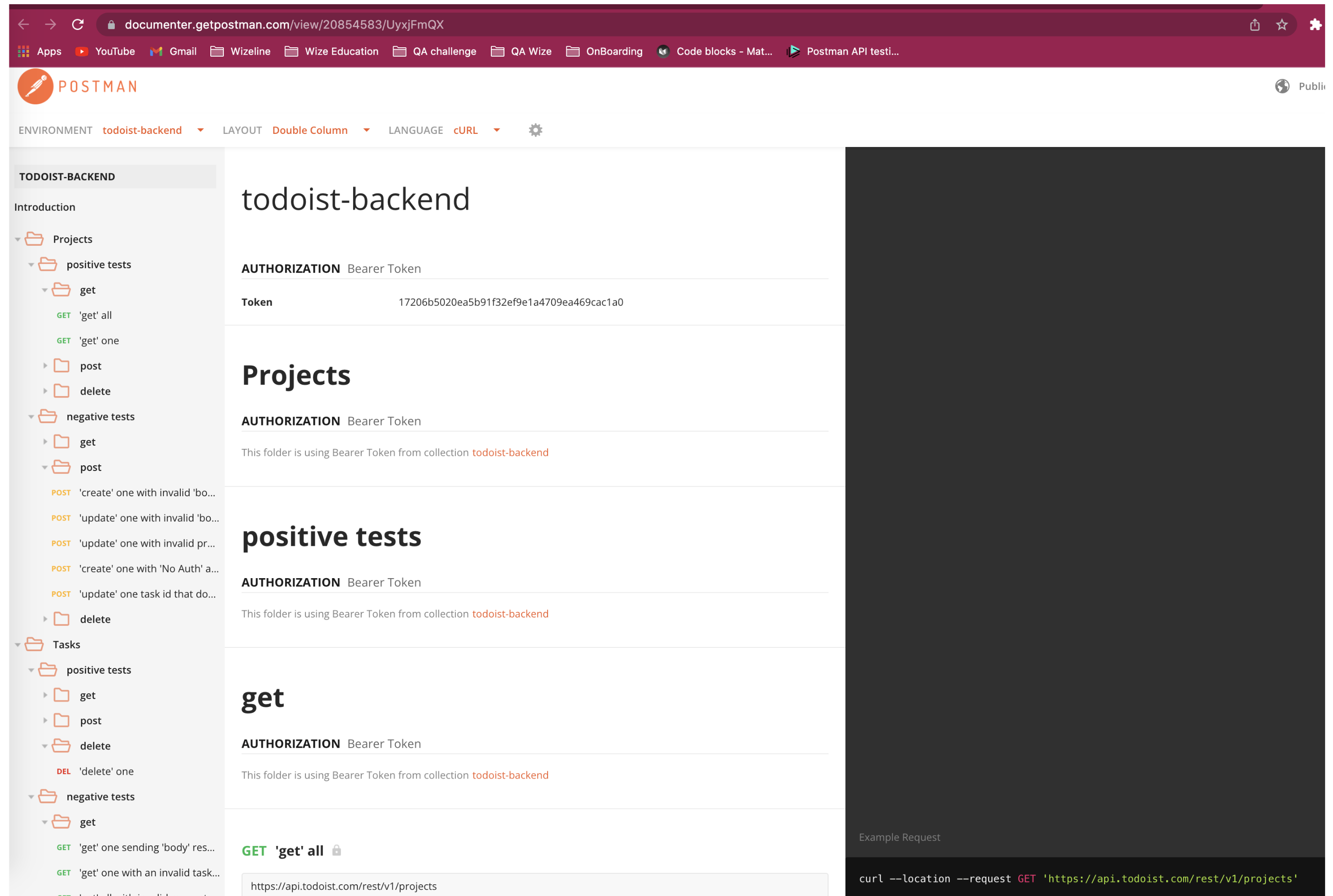Image resolution: width=1333 pixels, height=896 pixels.
Task: Expand the post folder under Projects positive tests
Action: tap(45, 365)
